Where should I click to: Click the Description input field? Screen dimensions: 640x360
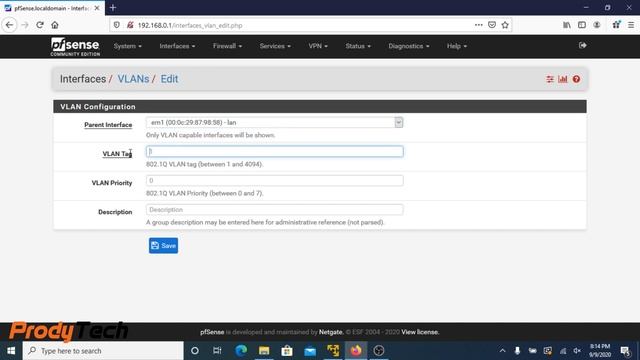(x=275, y=209)
